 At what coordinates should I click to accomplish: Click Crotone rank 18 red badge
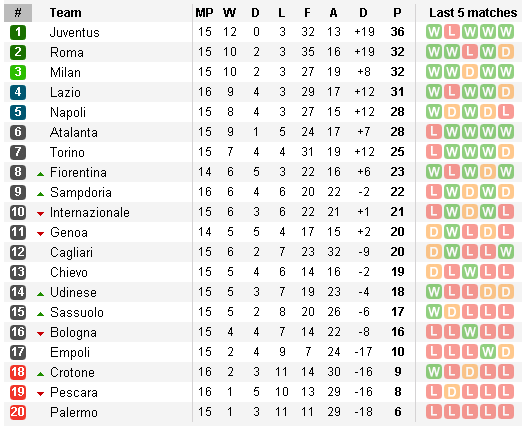18,372
